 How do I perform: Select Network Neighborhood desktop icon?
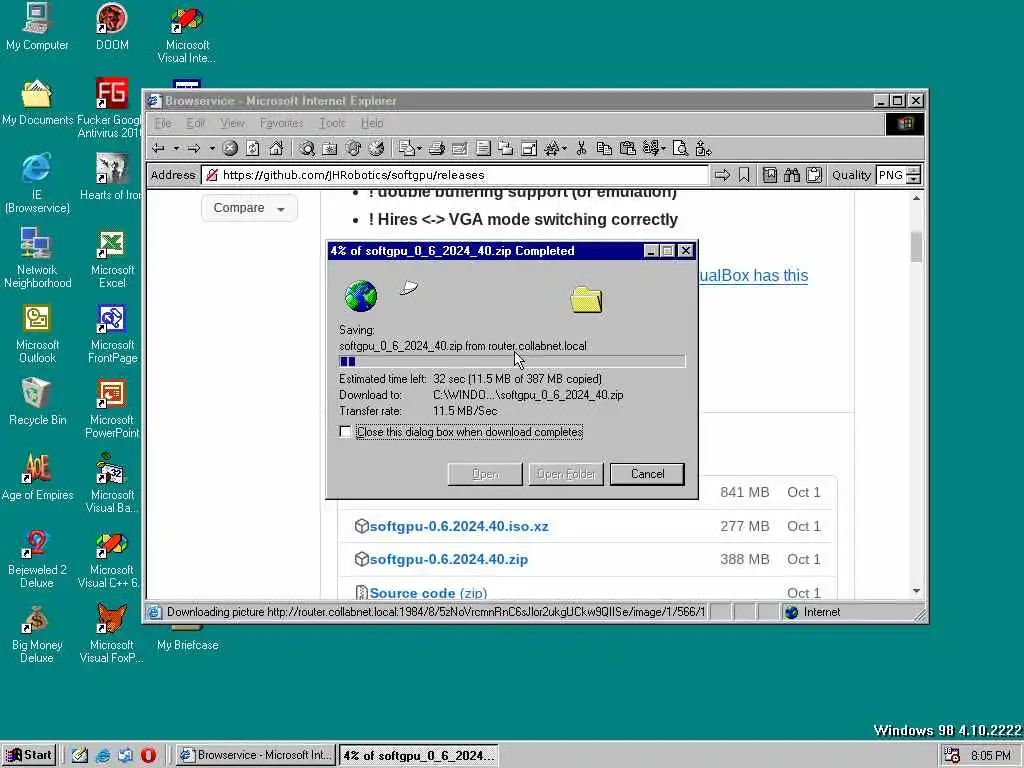point(37,259)
